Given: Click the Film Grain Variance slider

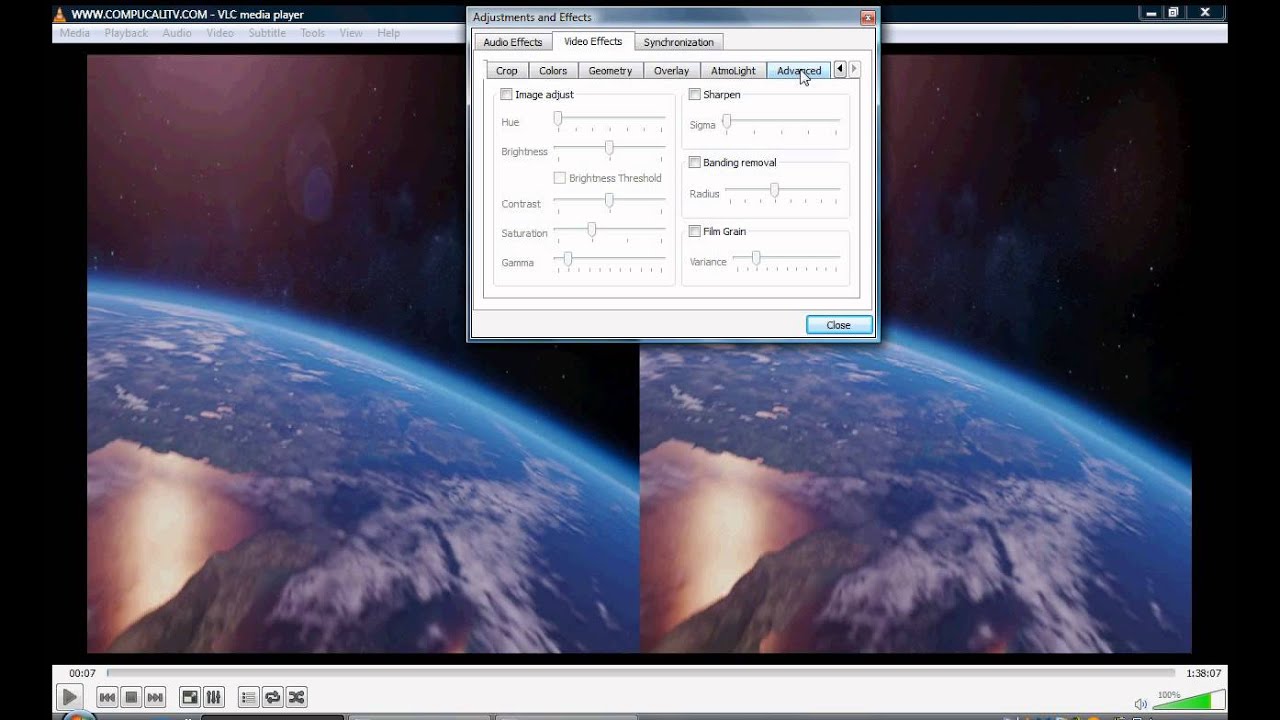Looking at the screenshot, I should [x=786, y=259].
